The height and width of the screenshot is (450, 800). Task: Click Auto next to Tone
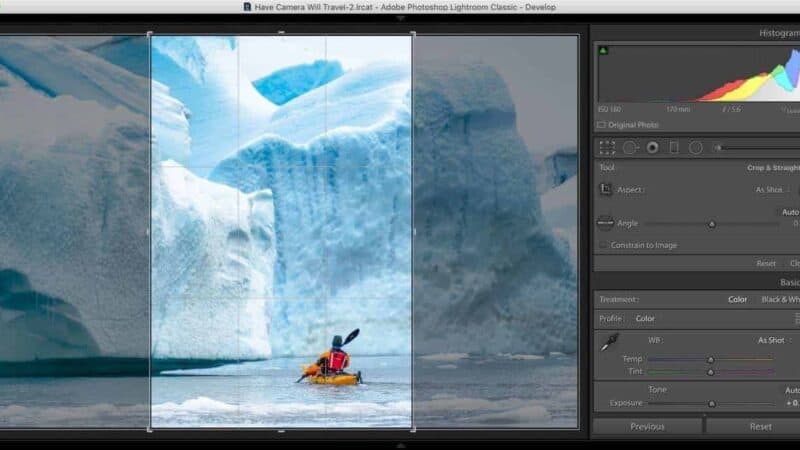792,390
